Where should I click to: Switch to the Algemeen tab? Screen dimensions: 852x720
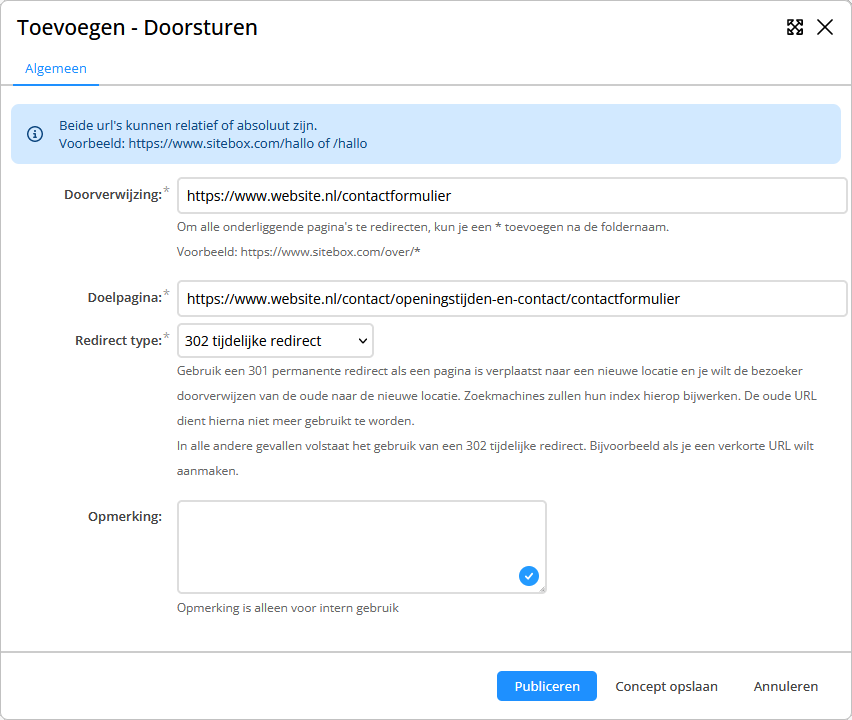(56, 68)
